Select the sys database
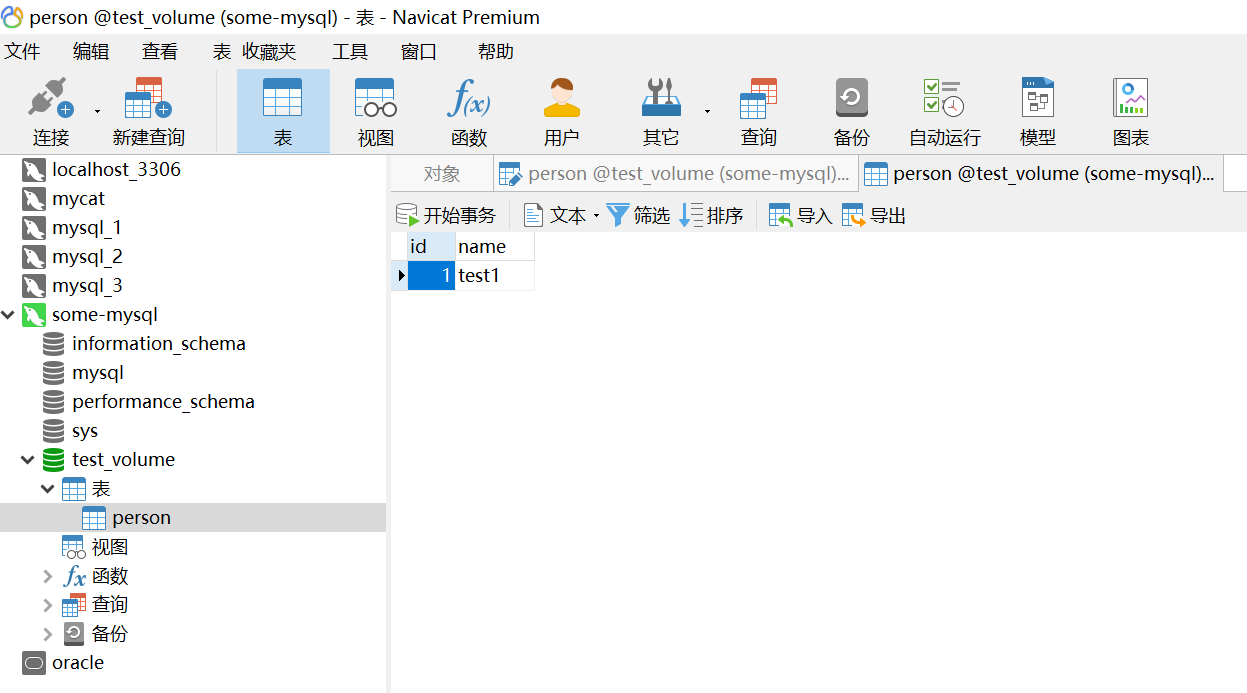This screenshot has height=693, width=1247. tap(85, 430)
